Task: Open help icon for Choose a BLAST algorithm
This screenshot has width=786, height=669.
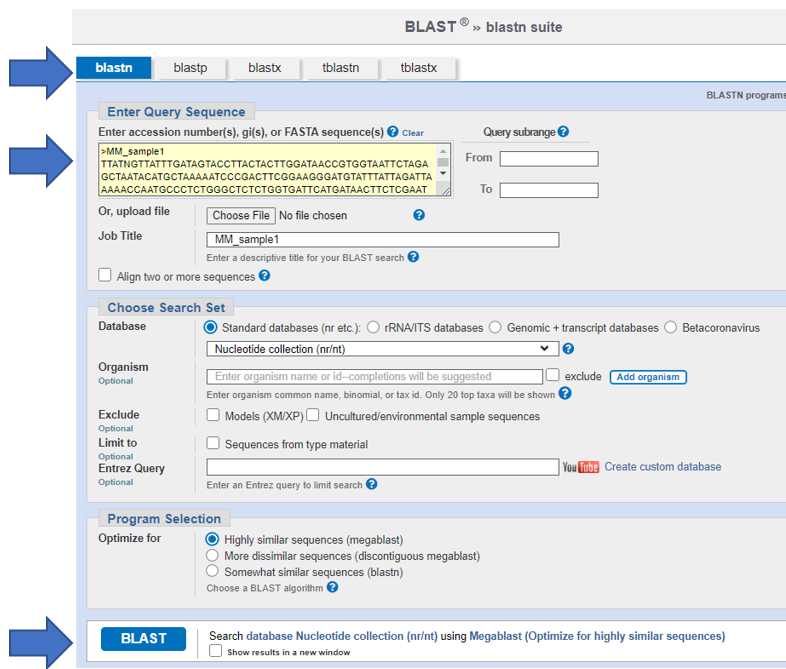Action: [x=332, y=587]
